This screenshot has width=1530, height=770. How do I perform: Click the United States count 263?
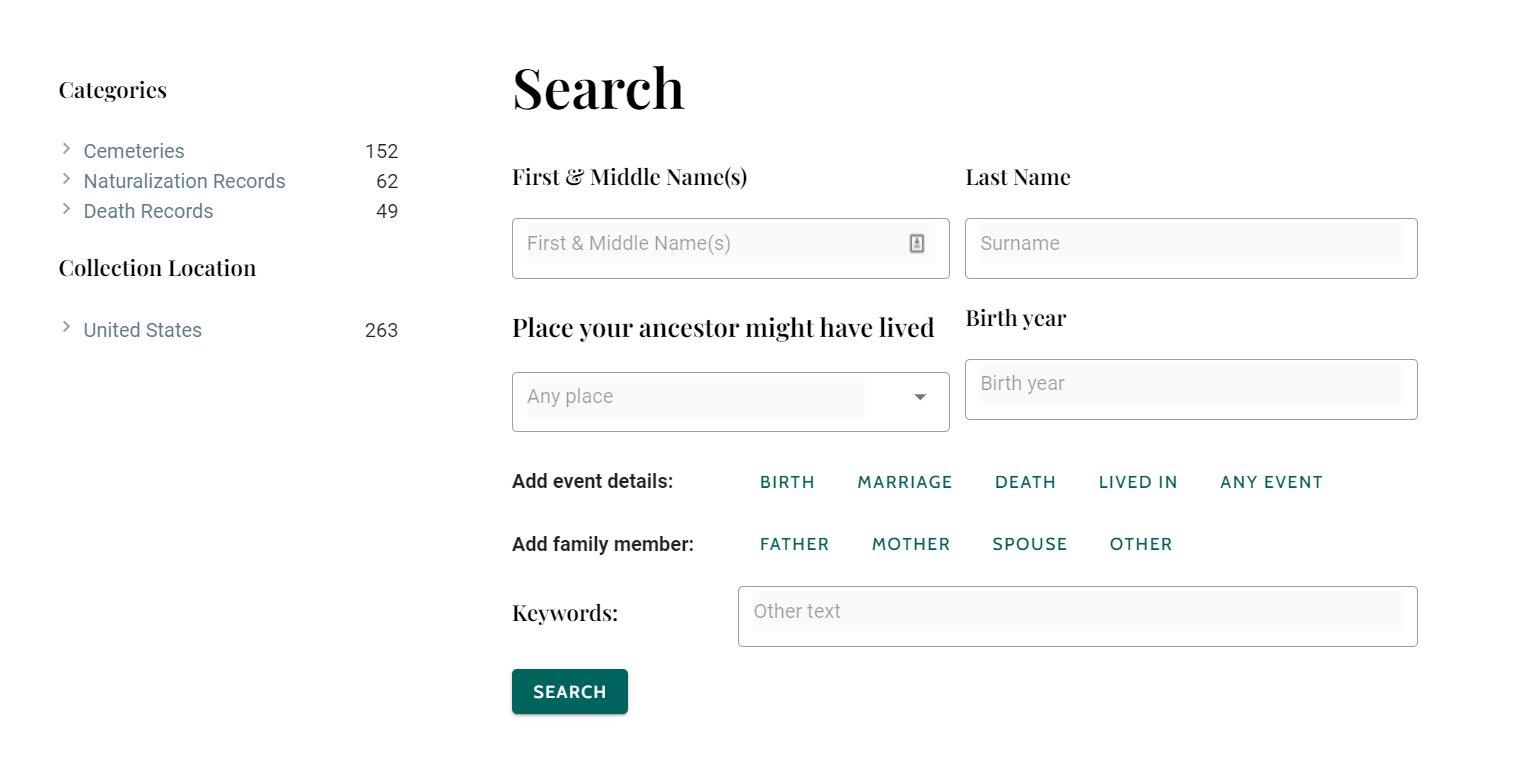[x=381, y=330]
